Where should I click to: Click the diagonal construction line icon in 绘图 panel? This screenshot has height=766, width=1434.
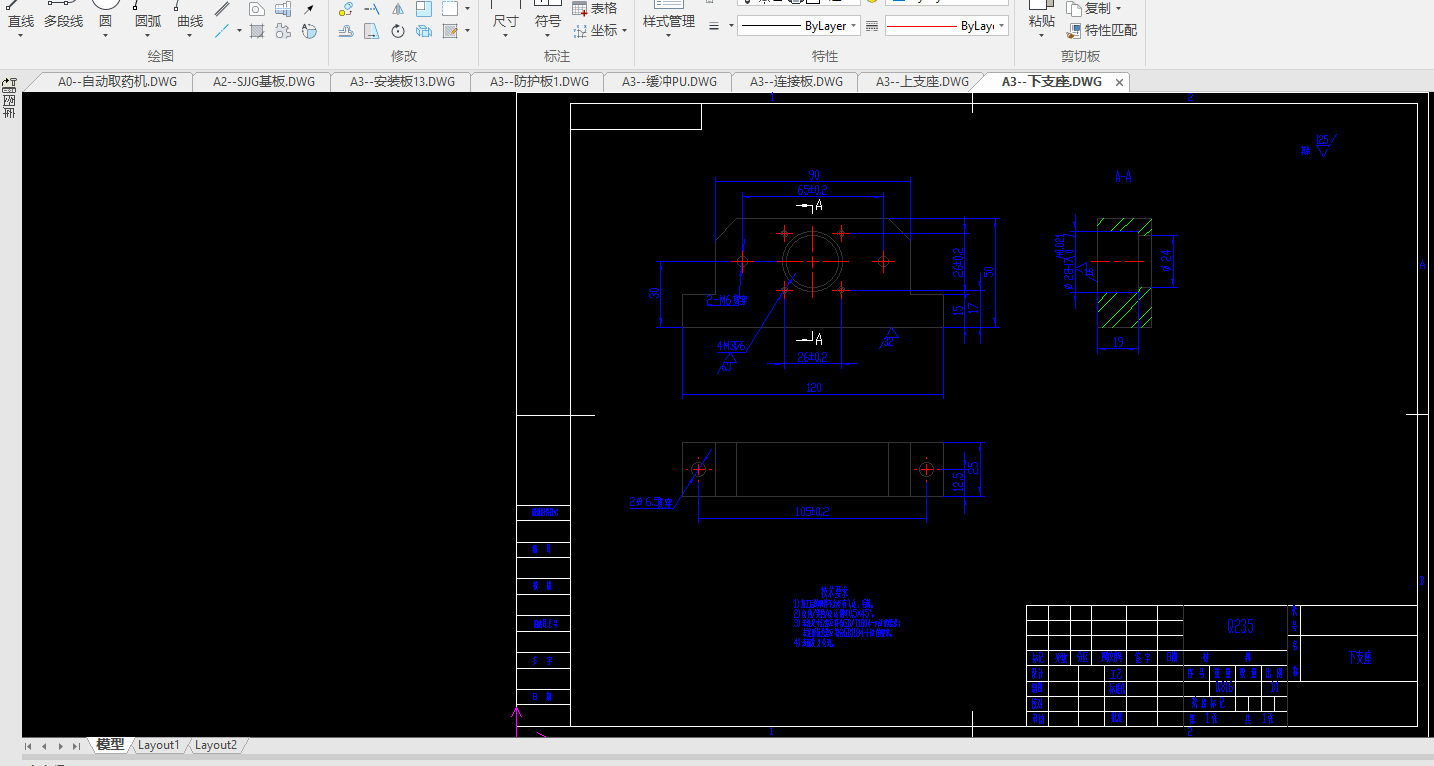tap(223, 31)
